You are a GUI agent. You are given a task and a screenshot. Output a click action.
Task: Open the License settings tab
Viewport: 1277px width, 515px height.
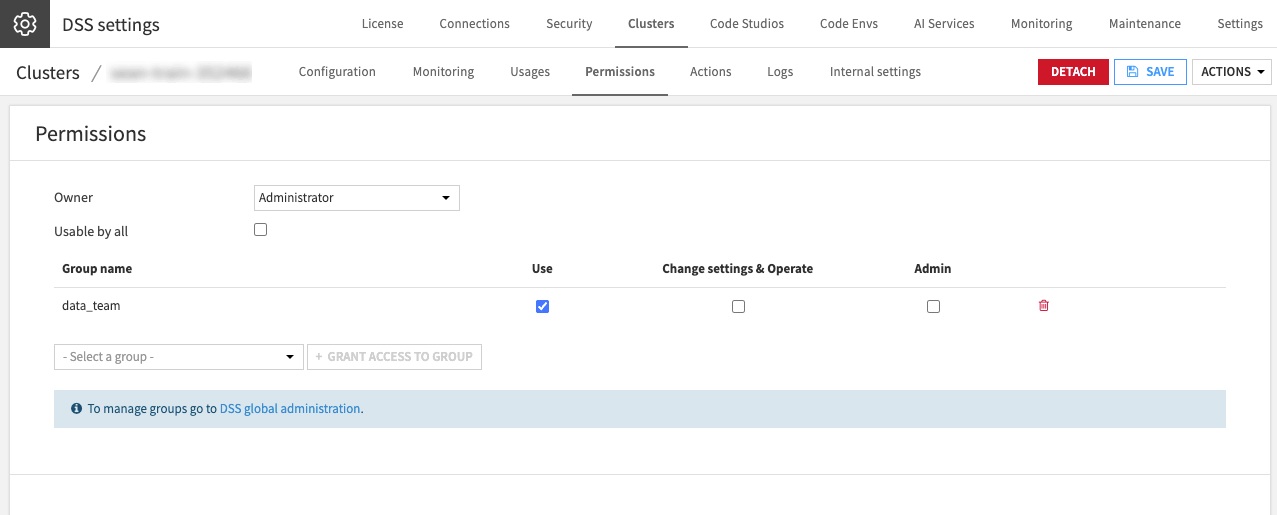[382, 24]
